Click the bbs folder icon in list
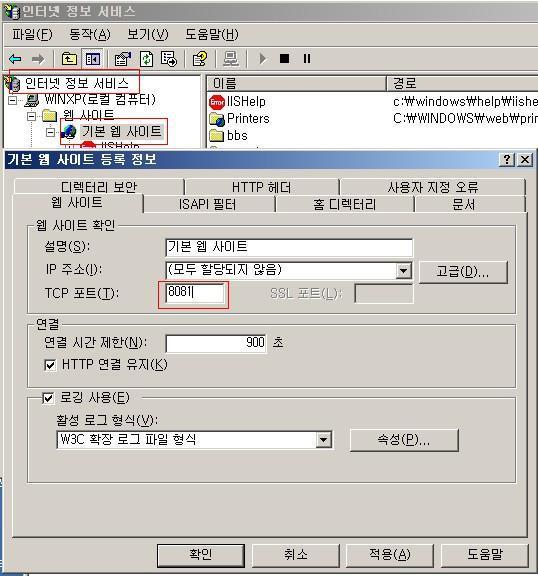This screenshot has width=538, height=576. click(216, 136)
